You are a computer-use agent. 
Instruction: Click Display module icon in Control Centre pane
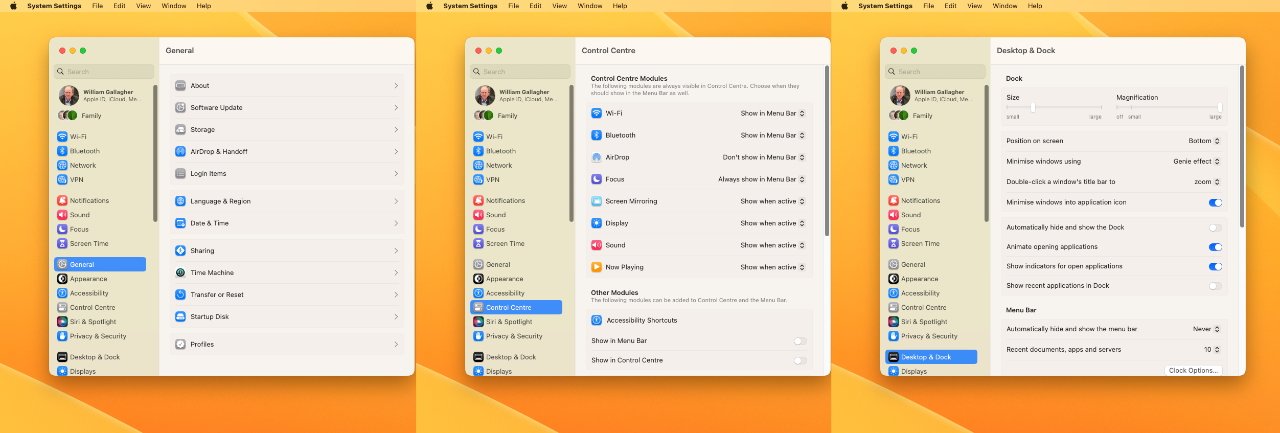[x=596, y=223]
